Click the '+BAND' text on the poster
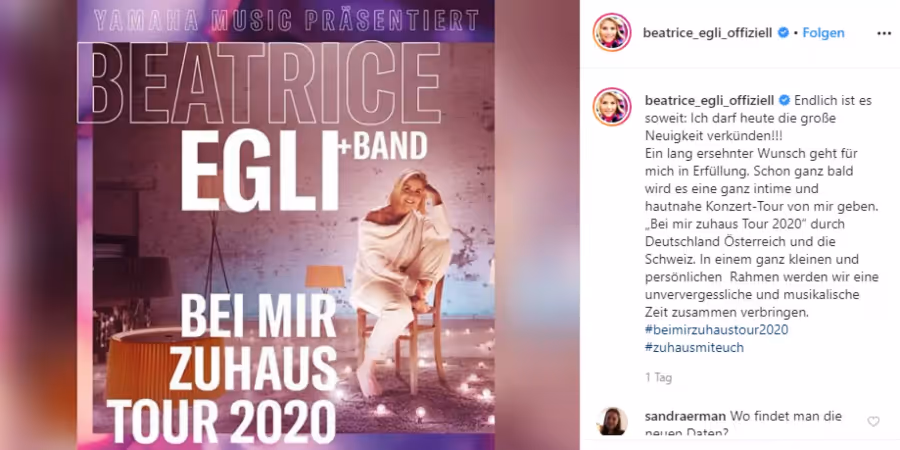The width and height of the screenshot is (900, 450). click(383, 147)
